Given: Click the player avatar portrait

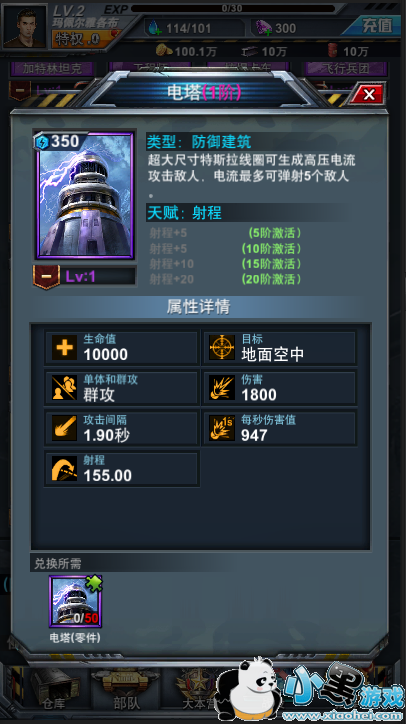Looking at the screenshot, I should pos(25,26).
